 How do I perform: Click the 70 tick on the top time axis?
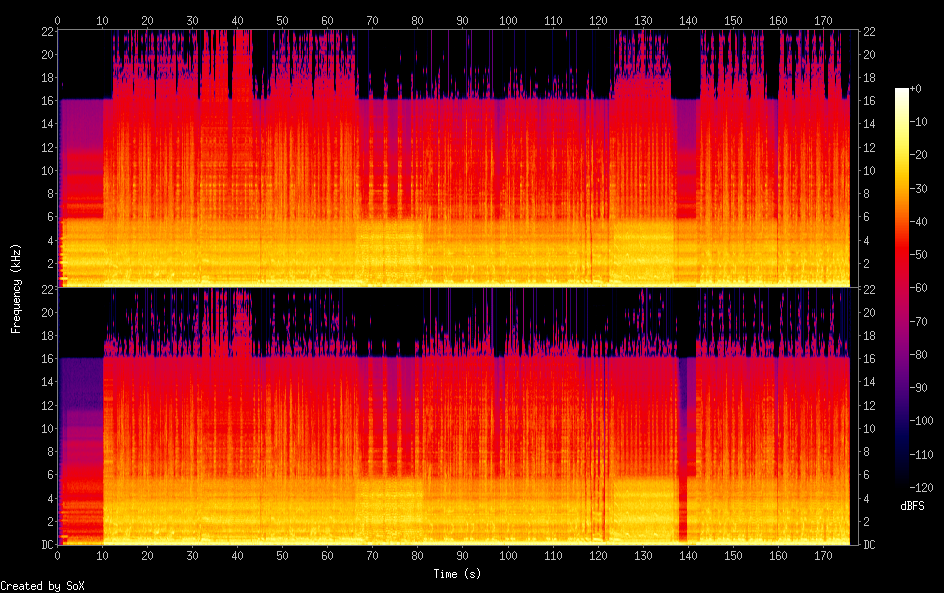(x=372, y=20)
